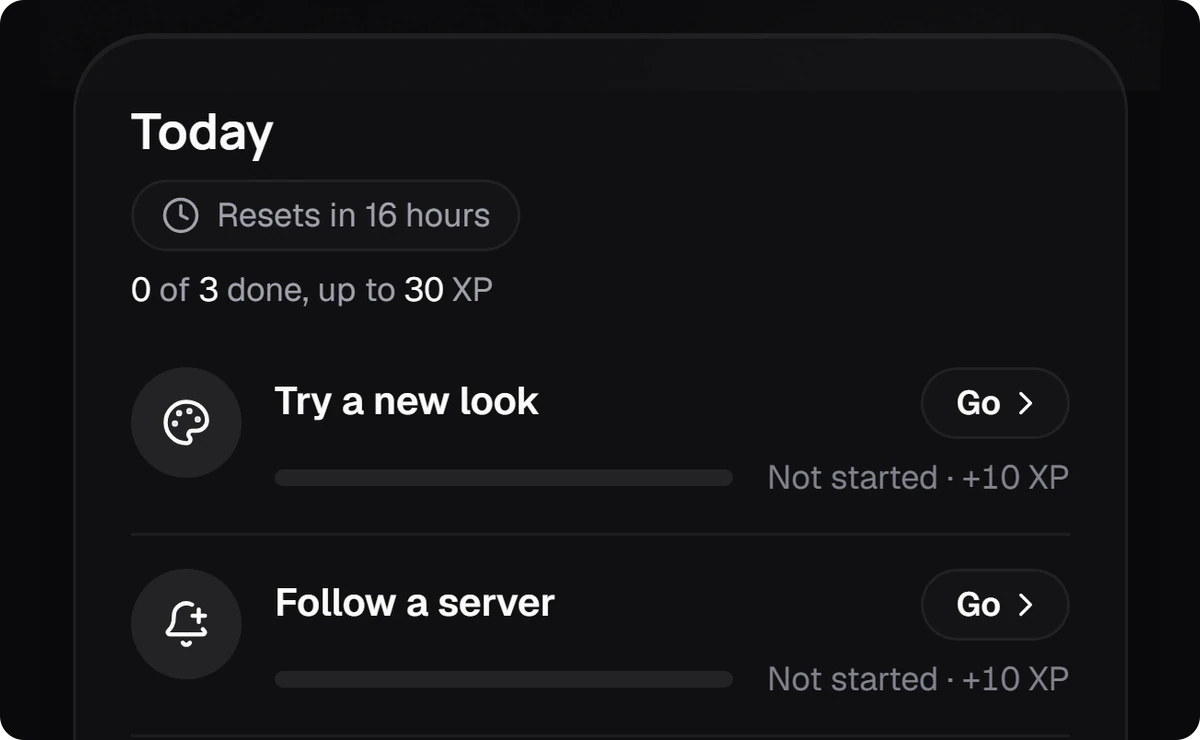
Task: Click the Today heading
Action: (x=202, y=133)
